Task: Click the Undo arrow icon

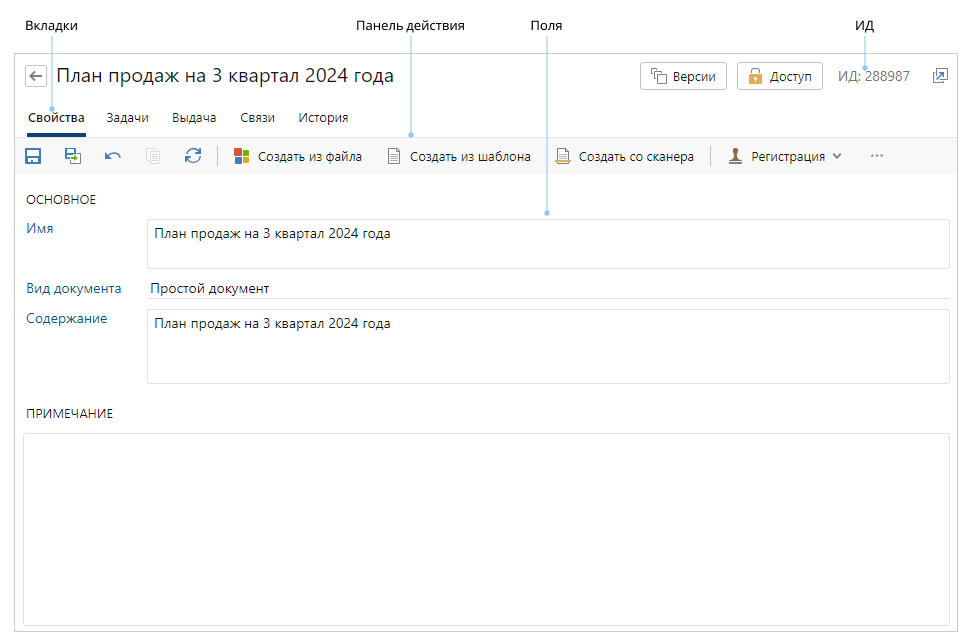Action: coord(113,156)
